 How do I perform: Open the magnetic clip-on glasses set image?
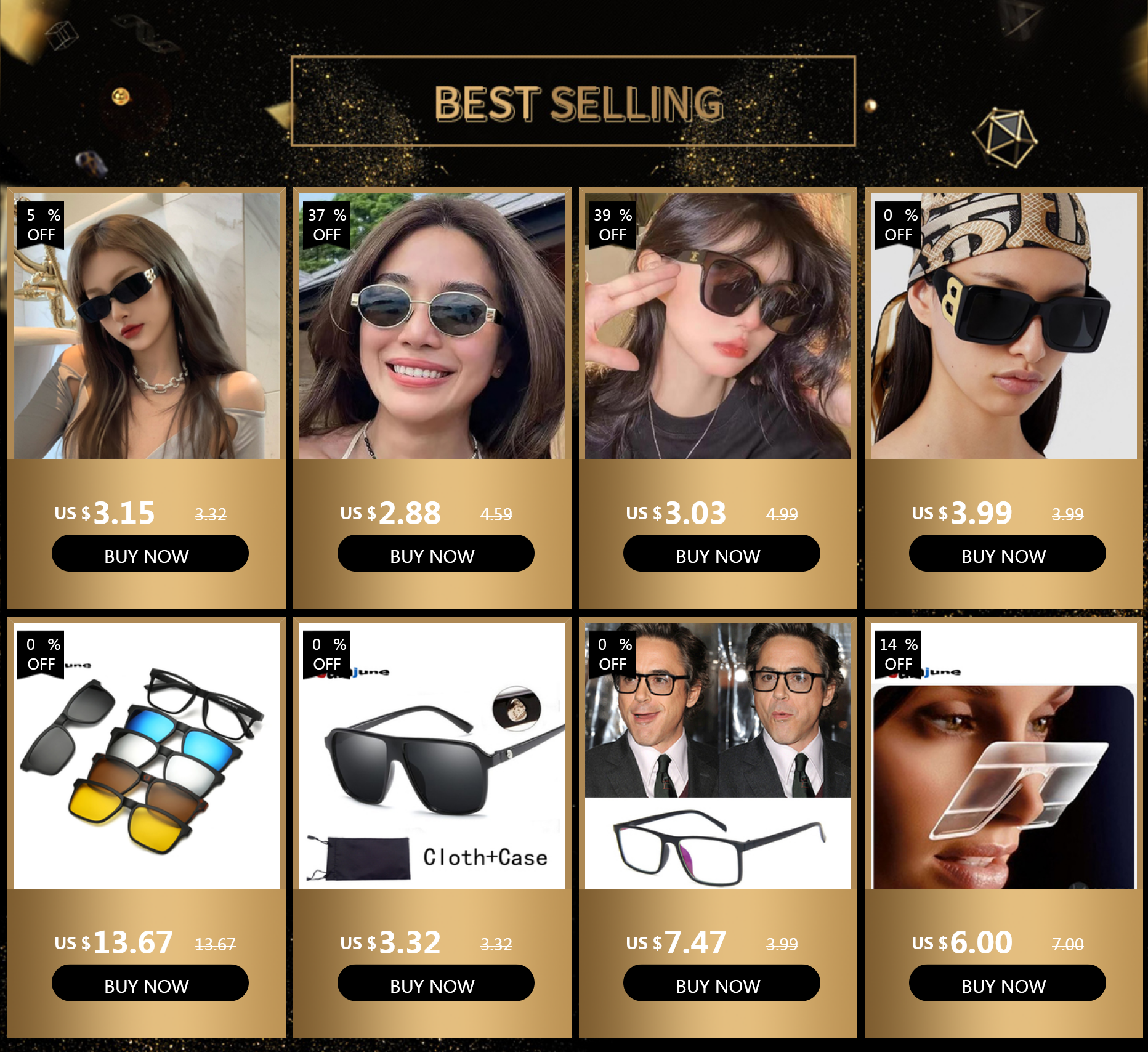pyautogui.click(x=147, y=756)
